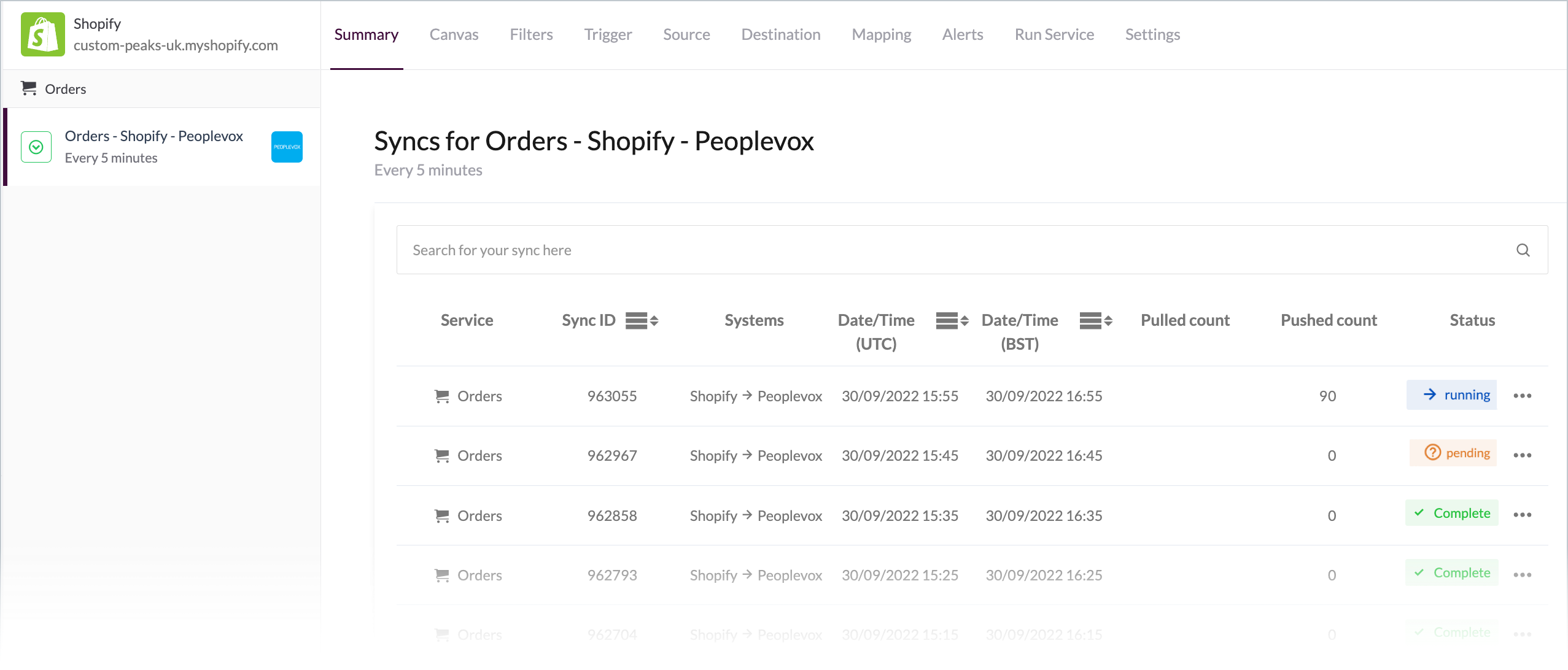This screenshot has width=1568, height=670.
Task: Click the search for your sync field
Action: click(921, 250)
